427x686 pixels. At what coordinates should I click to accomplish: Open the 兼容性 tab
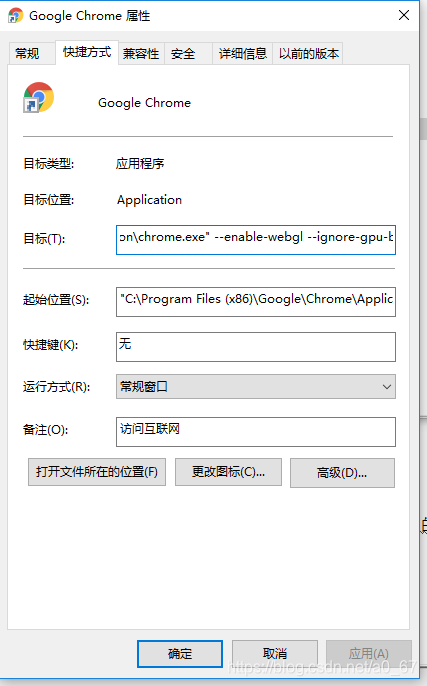click(141, 54)
